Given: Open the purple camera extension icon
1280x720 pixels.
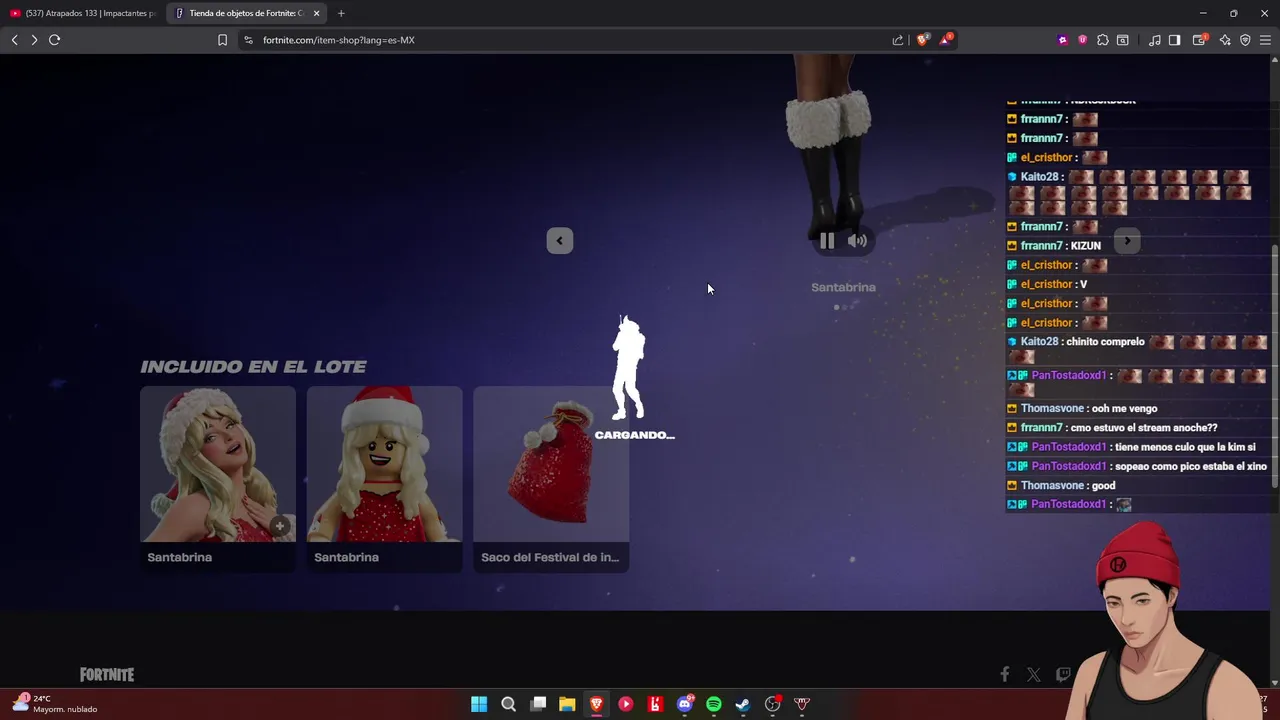Looking at the screenshot, I should tap(1062, 40).
